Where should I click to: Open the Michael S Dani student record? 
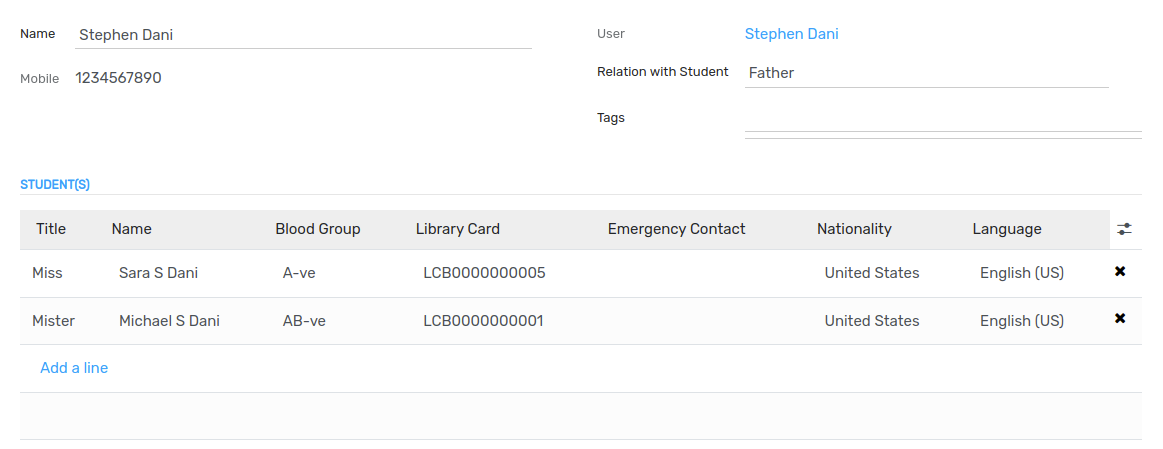point(169,321)
